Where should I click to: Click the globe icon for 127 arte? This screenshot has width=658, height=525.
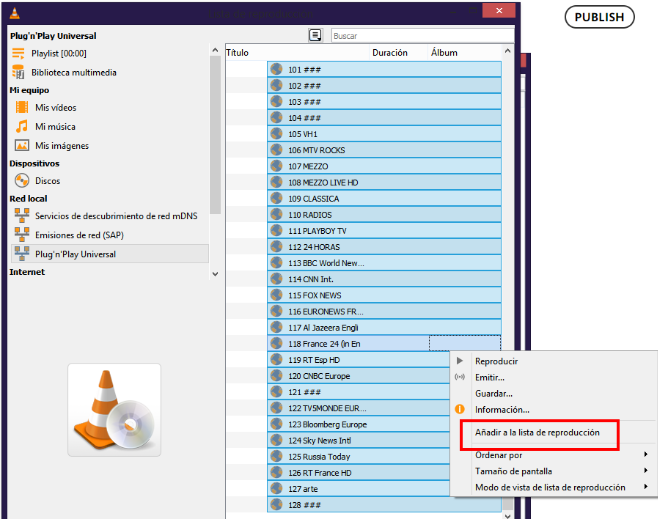point(276,488)
